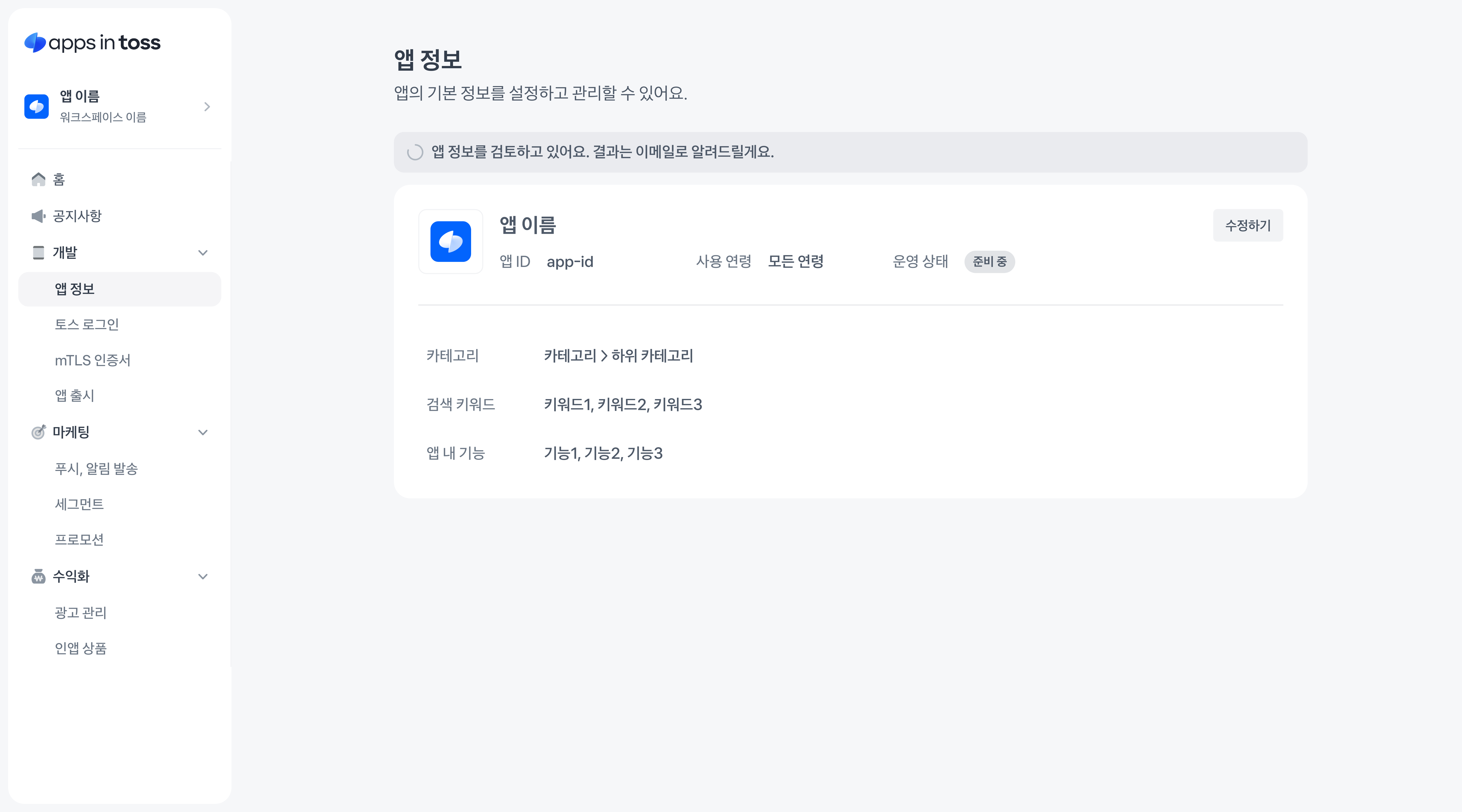Click the megaphone icon for 공지사항
The width and height of the screenshot is (1462, 812).
point(38,216)
